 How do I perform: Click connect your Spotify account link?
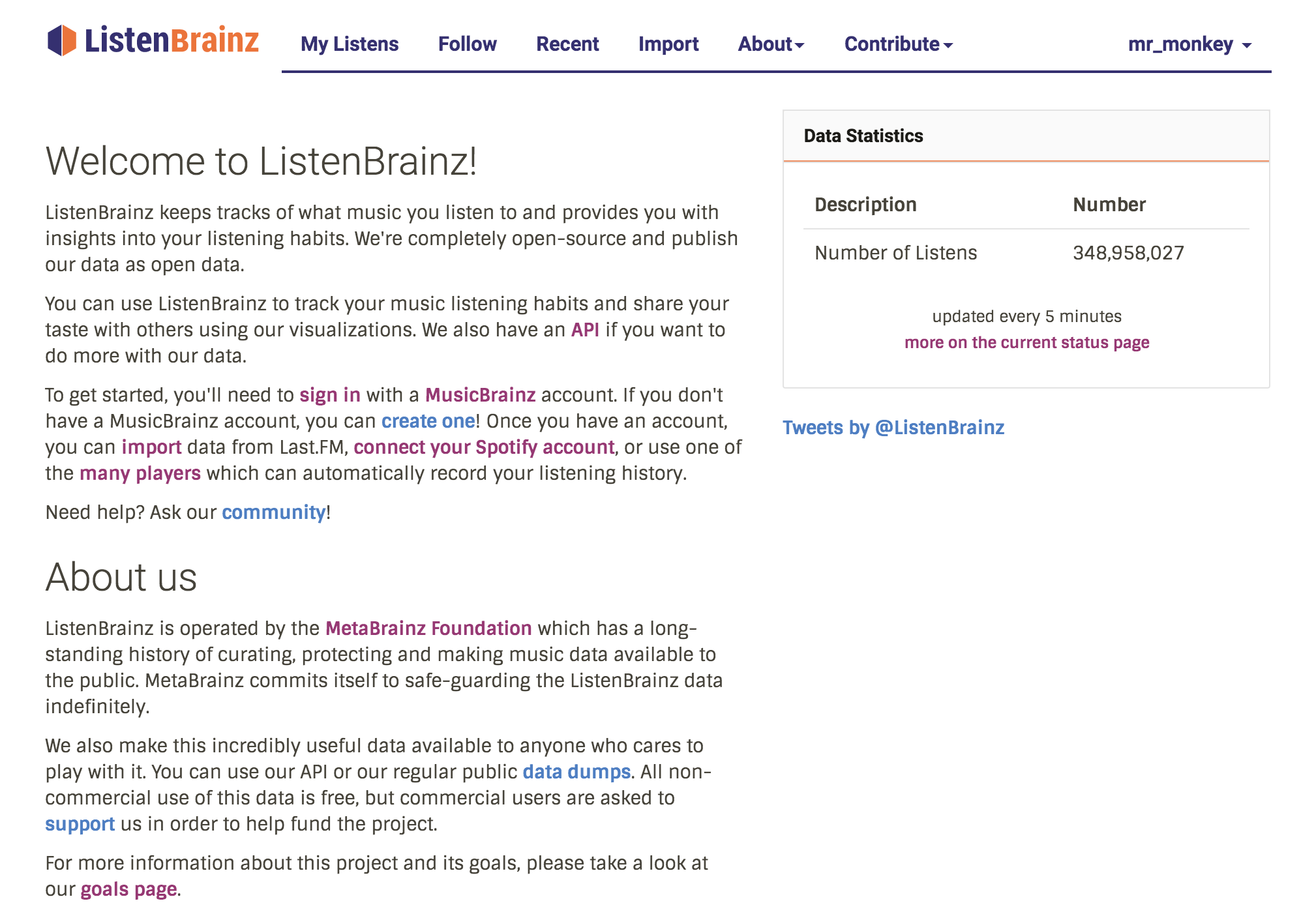(484, 447)
